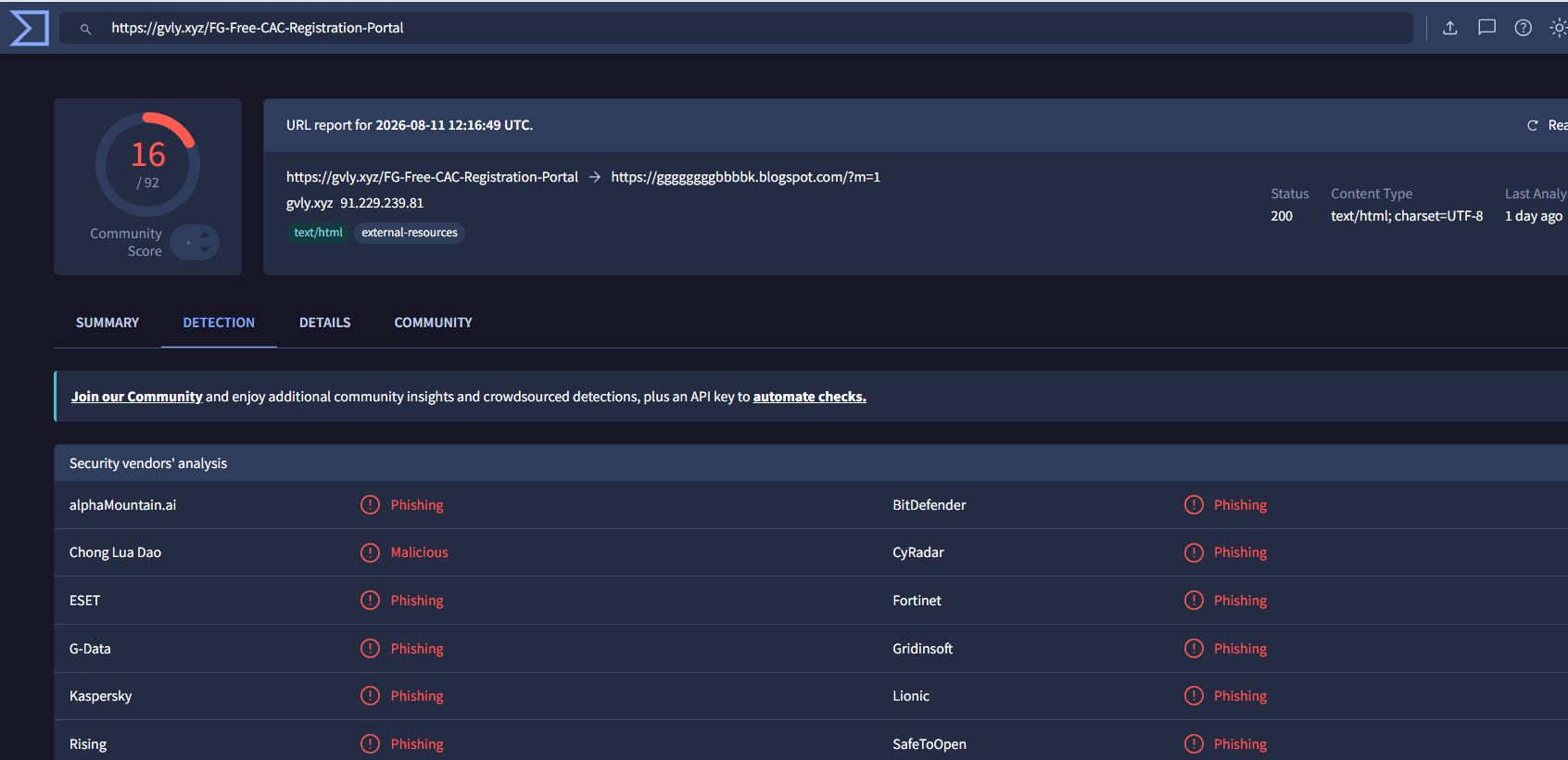Click BitDefender's phishing warning icon

(1194, 505)
